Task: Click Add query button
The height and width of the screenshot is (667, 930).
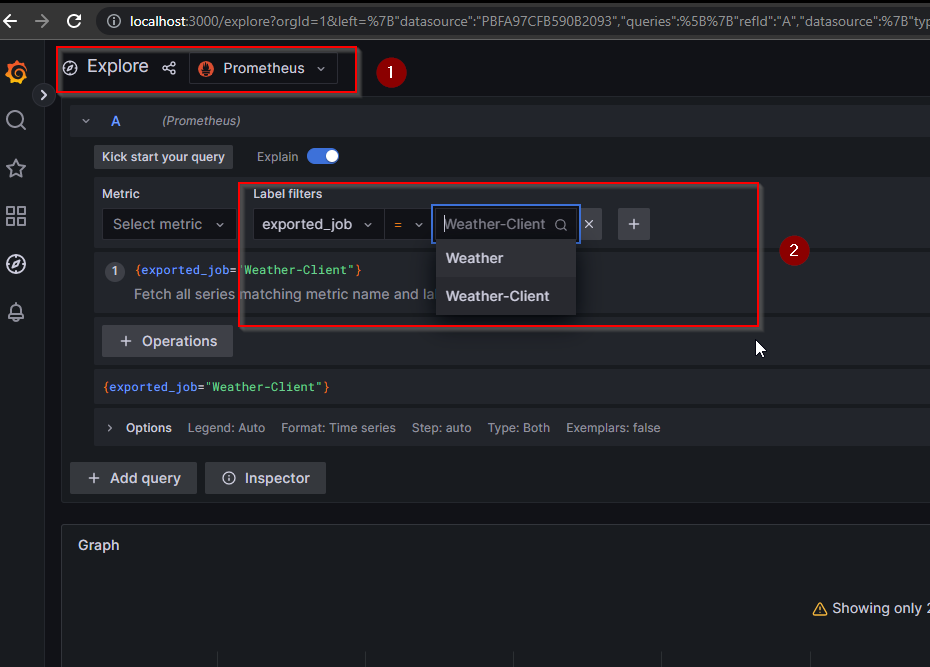Action: pos(133,478)
